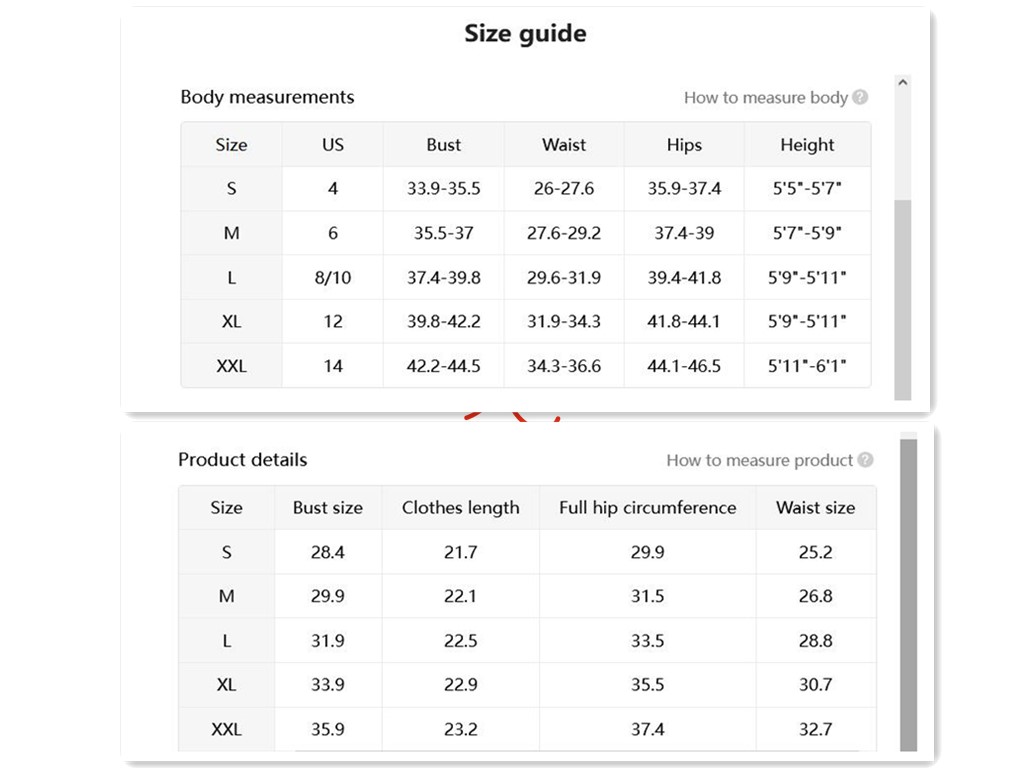Click the Bust size column header

point(327,508)
